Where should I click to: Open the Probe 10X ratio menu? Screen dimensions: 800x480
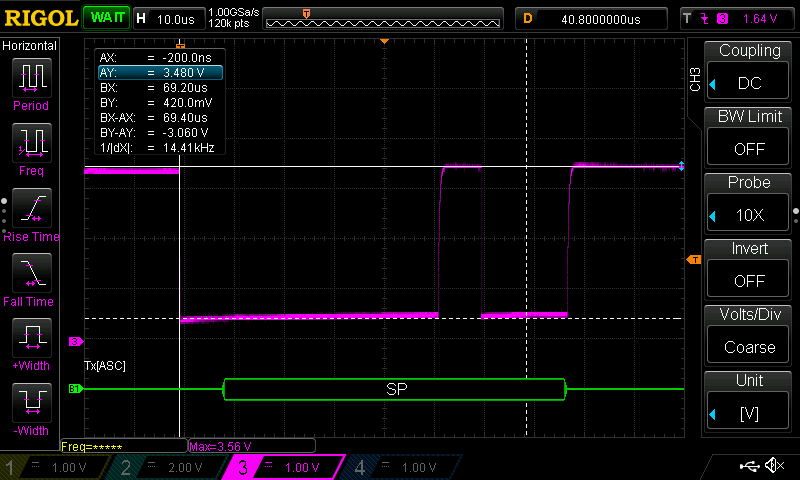pos(748,214)
